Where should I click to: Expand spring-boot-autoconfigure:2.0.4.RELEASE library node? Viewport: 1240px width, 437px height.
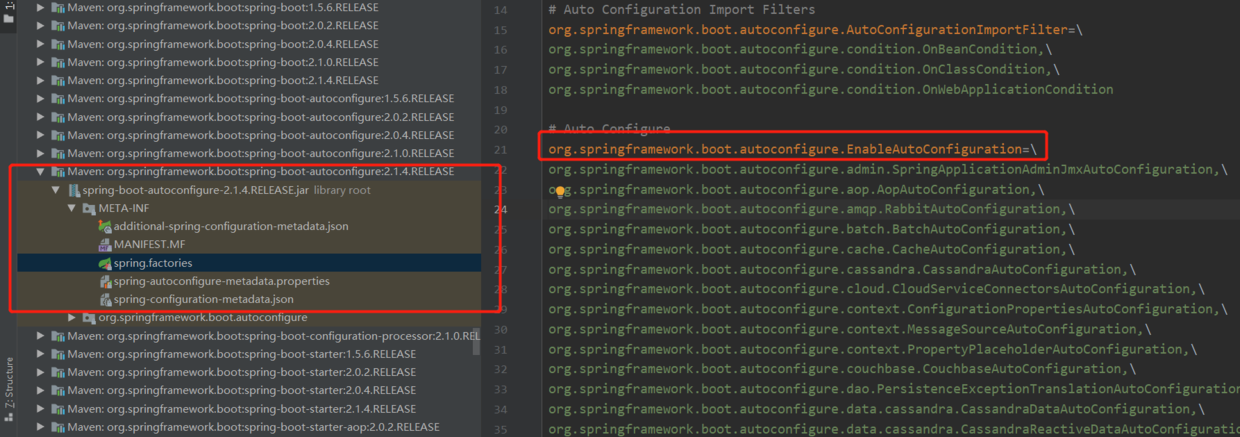pyautogui.click(x=41, y=135)
